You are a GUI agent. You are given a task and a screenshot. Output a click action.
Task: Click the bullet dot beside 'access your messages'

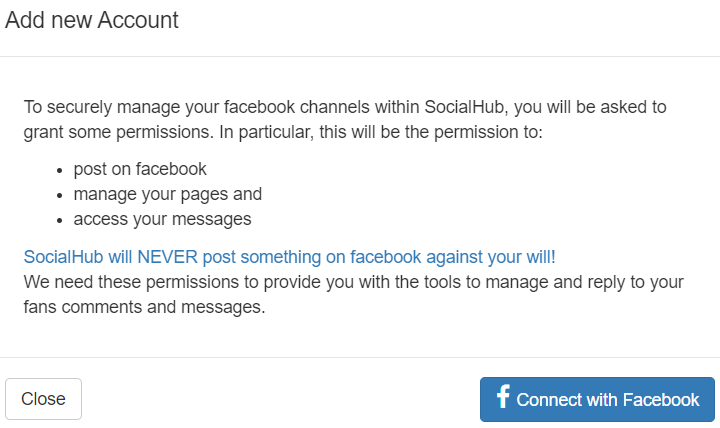click(x=60, y=221)
